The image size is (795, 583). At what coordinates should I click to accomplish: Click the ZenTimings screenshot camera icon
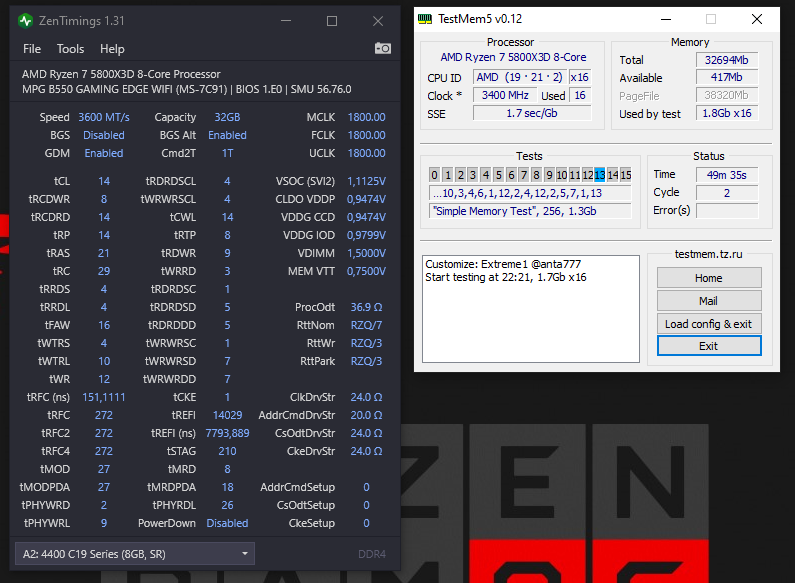[382, 48]
